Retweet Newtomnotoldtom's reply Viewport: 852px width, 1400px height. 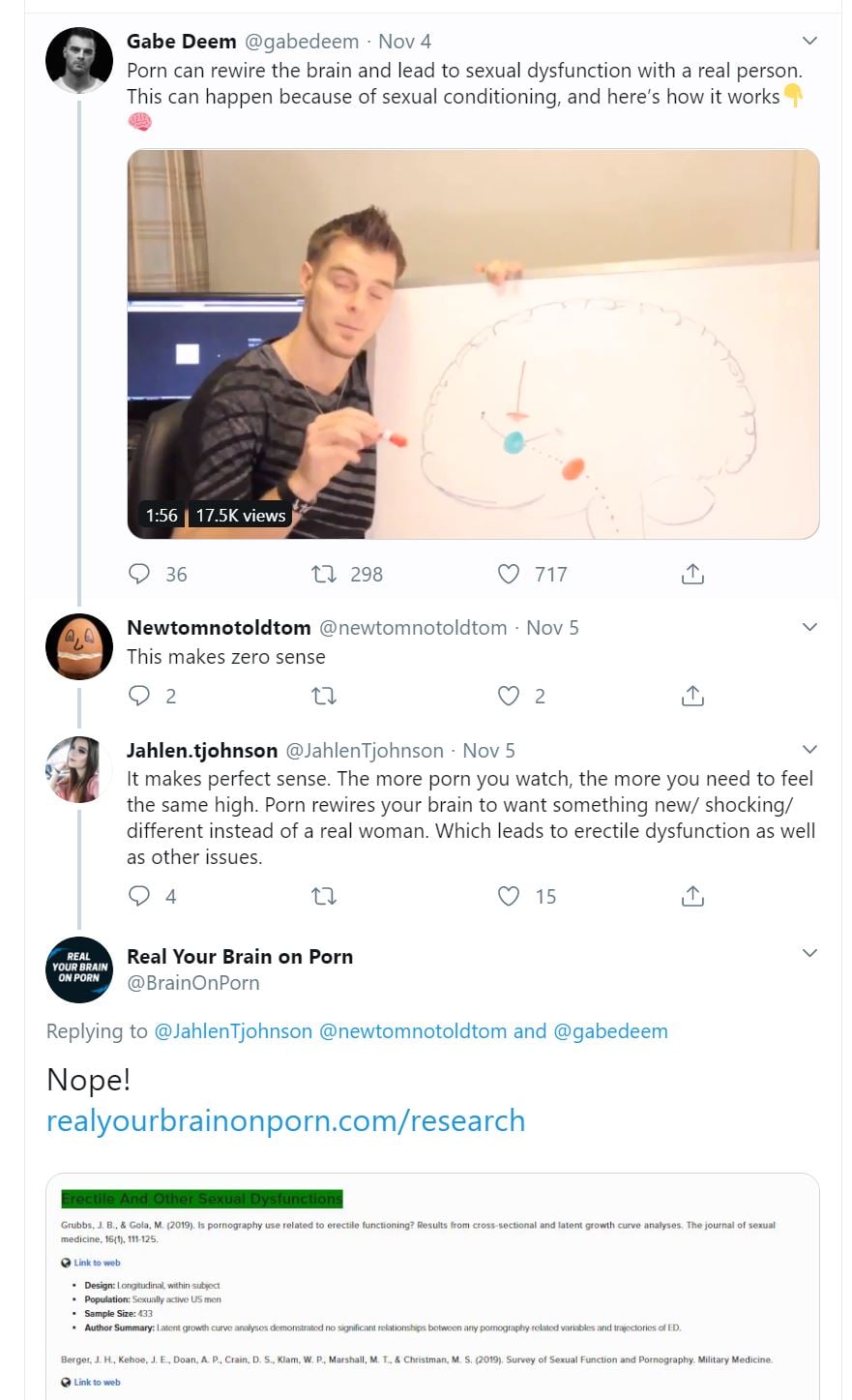coord(324,696)
